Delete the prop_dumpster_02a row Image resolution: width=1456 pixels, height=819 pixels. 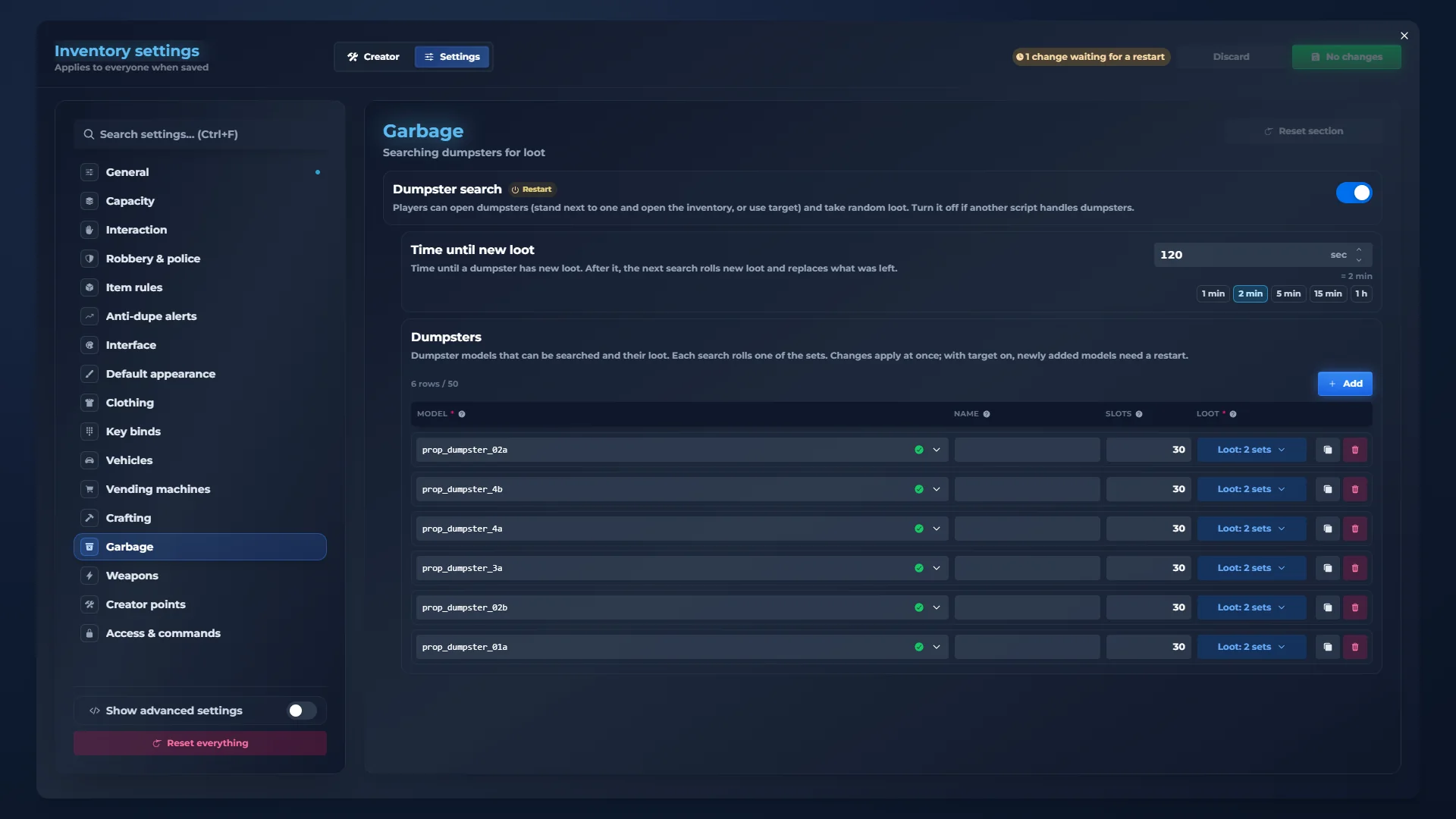click(x=1355, y=450)
